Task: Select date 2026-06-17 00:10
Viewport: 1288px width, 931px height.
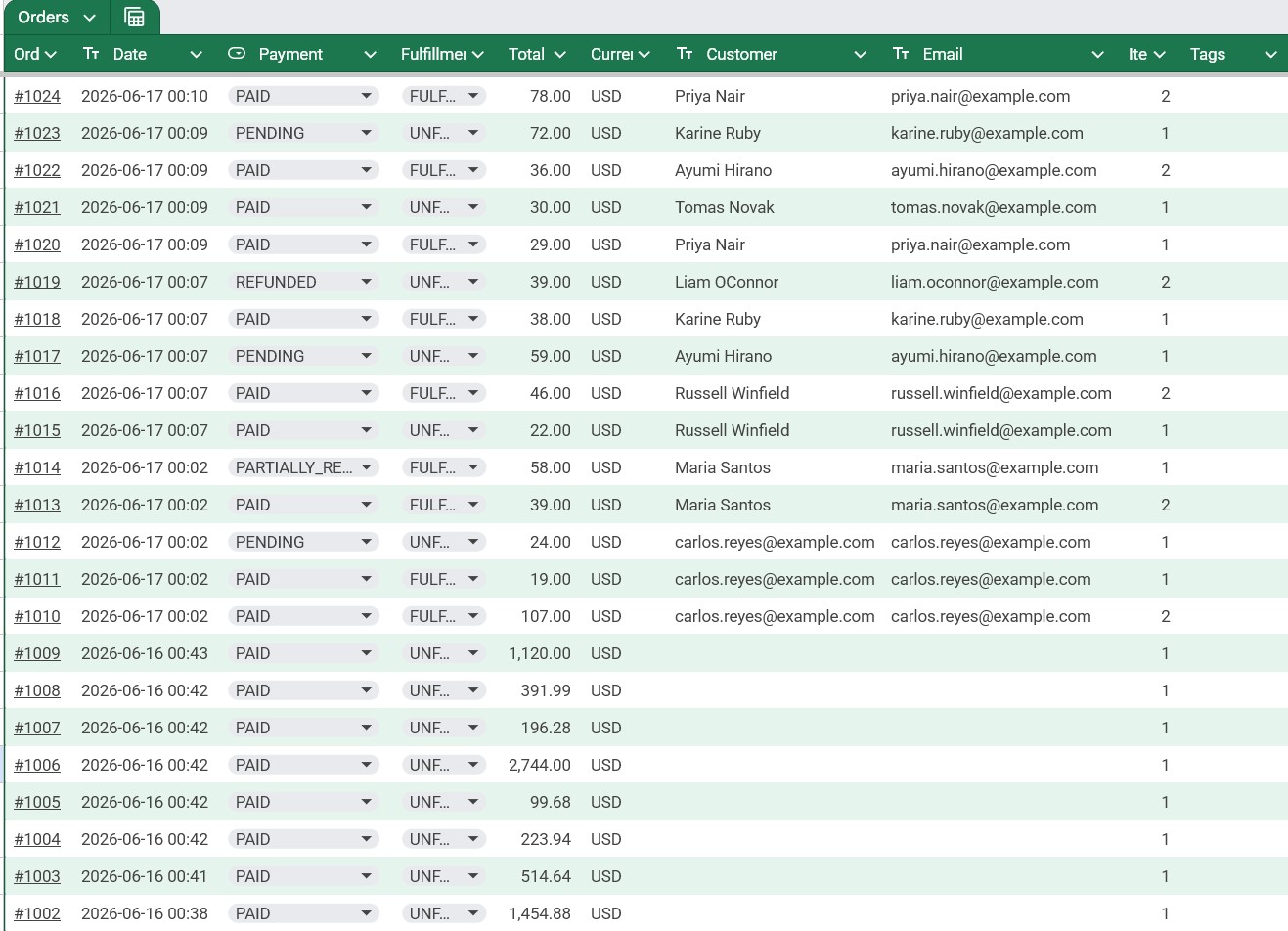Action: click(x=145, y=96)
